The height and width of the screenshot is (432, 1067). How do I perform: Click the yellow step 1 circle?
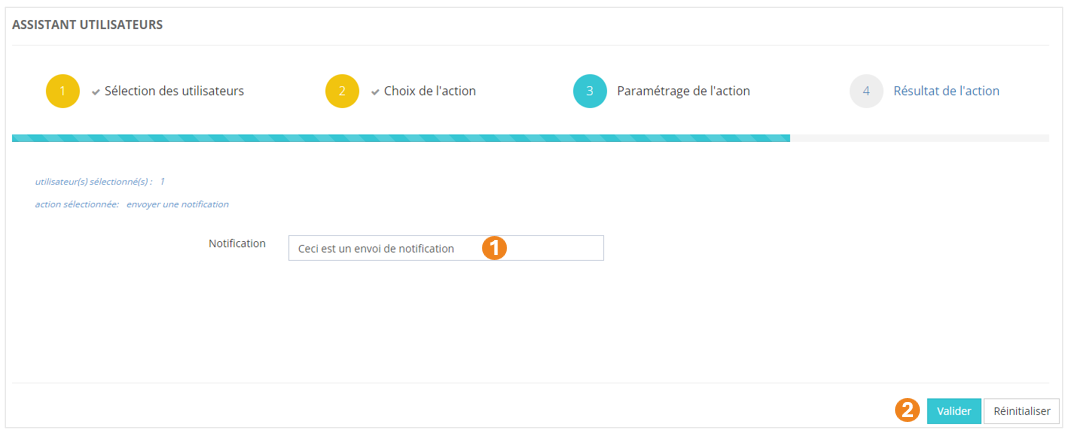coord(62,91)
